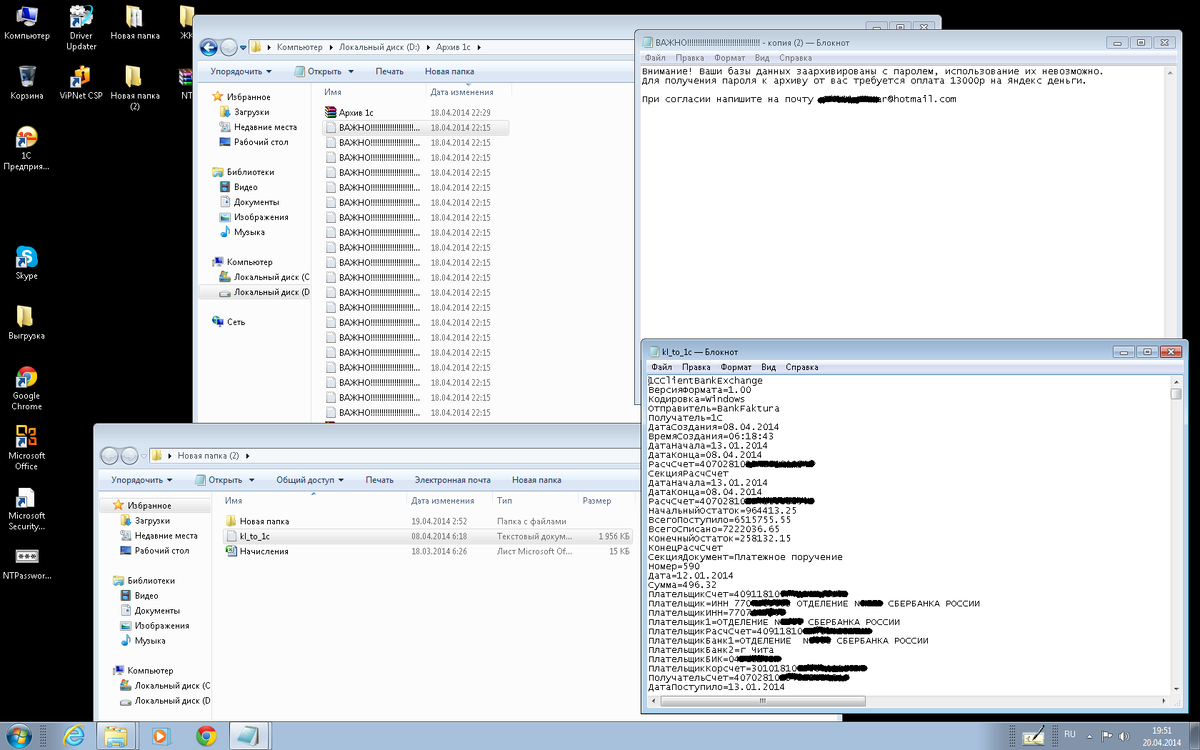This screenshot has height=750, width=1200.
Task: Select the Driver Updater desktop icon
Action: tap(81, 27)
